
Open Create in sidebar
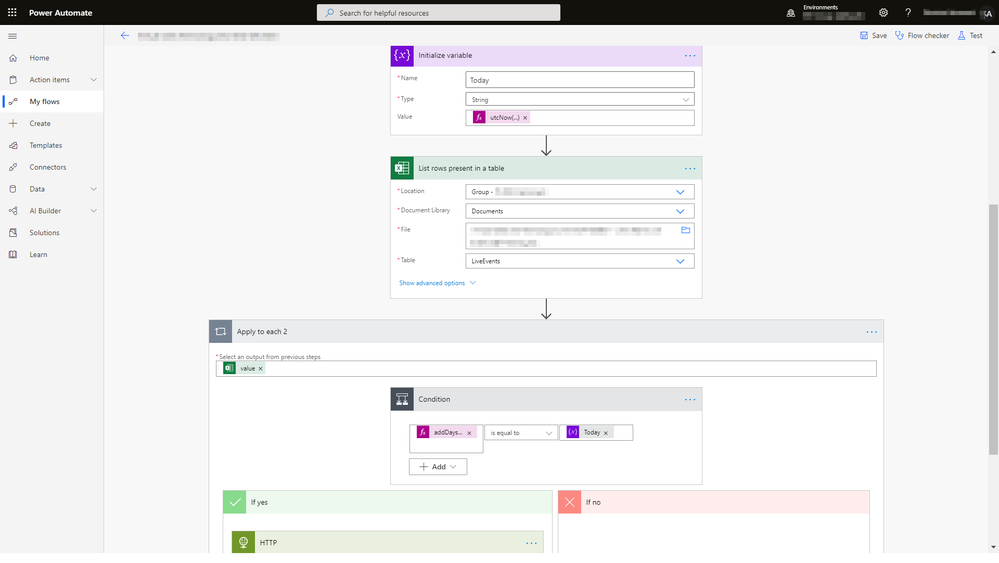click(40, 124)
